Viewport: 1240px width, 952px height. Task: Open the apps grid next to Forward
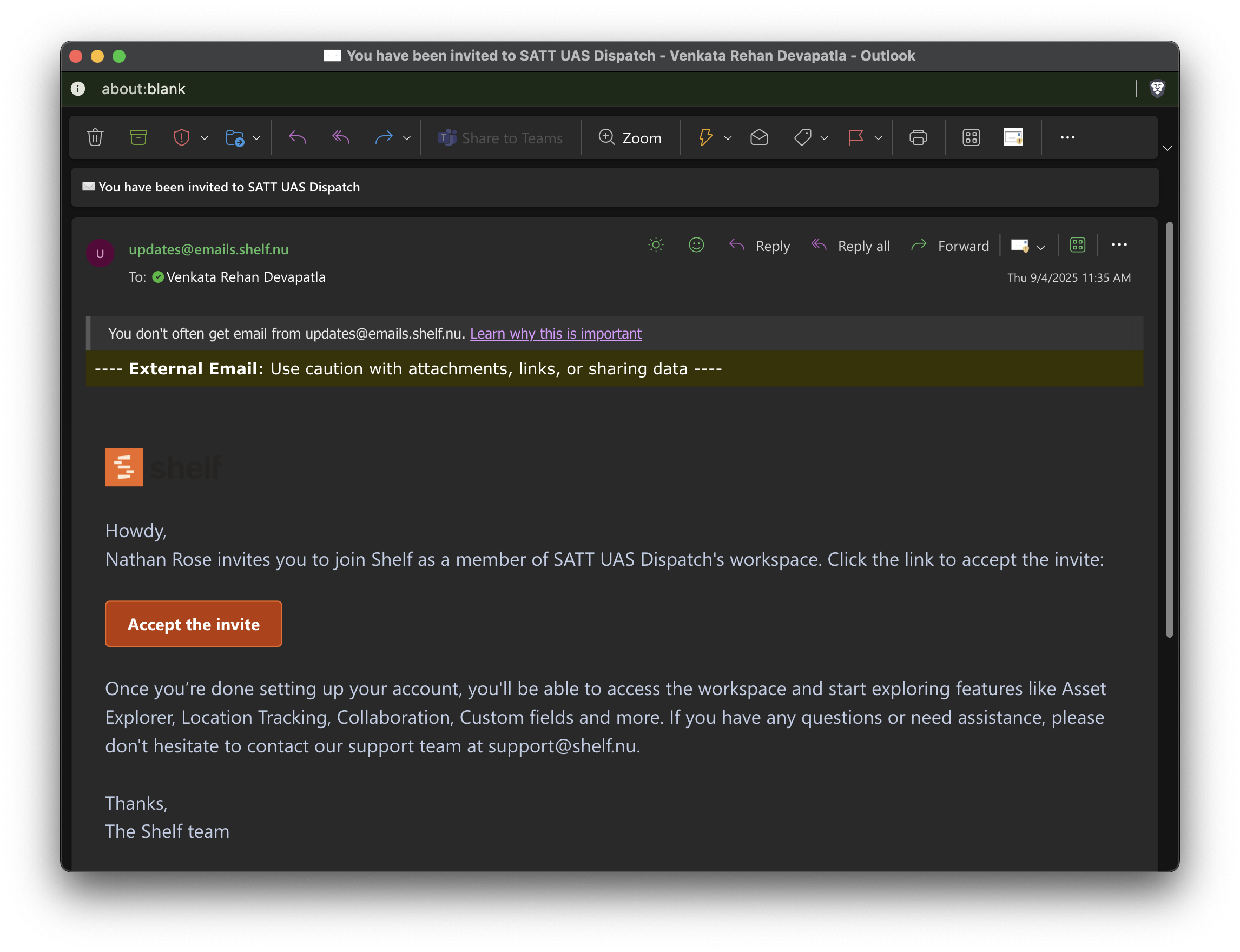click(x=1076, y=245)
